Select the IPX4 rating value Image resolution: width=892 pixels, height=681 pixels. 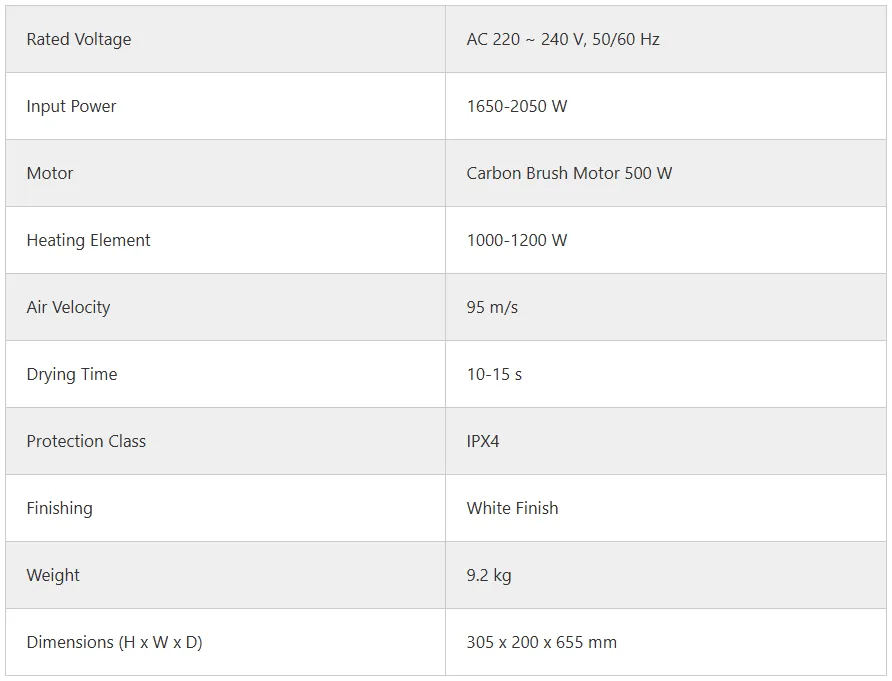tap(483, 442)
